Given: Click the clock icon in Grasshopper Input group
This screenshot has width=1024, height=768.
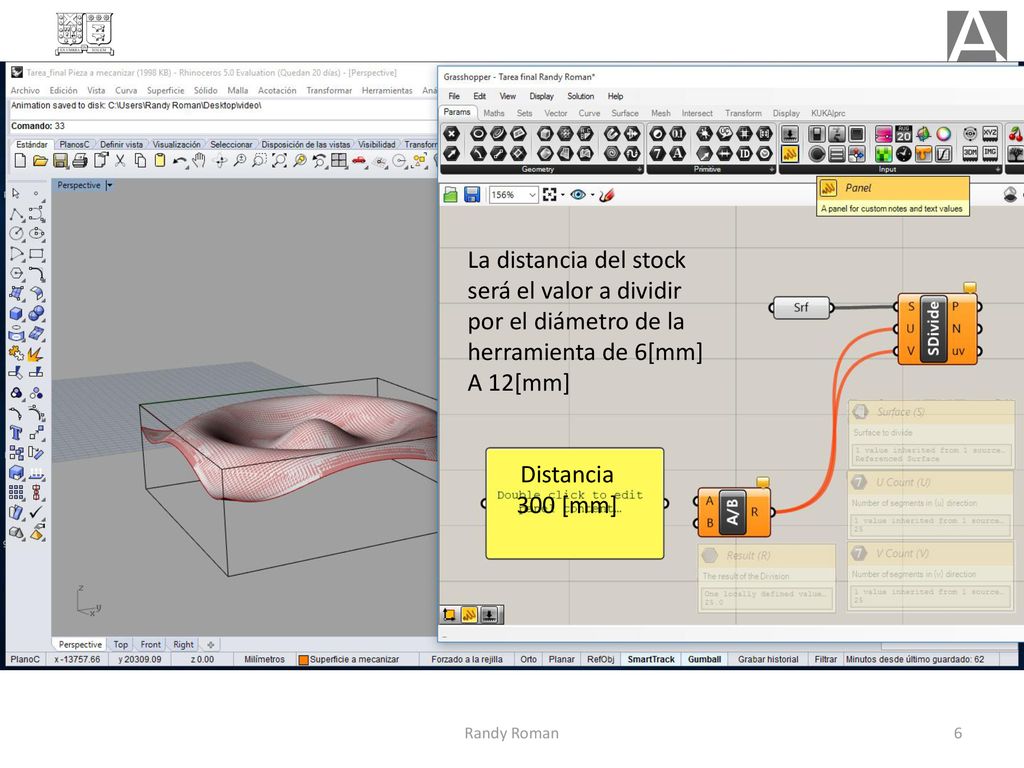Looking at the screenshot, I should [x=903, y=154].
